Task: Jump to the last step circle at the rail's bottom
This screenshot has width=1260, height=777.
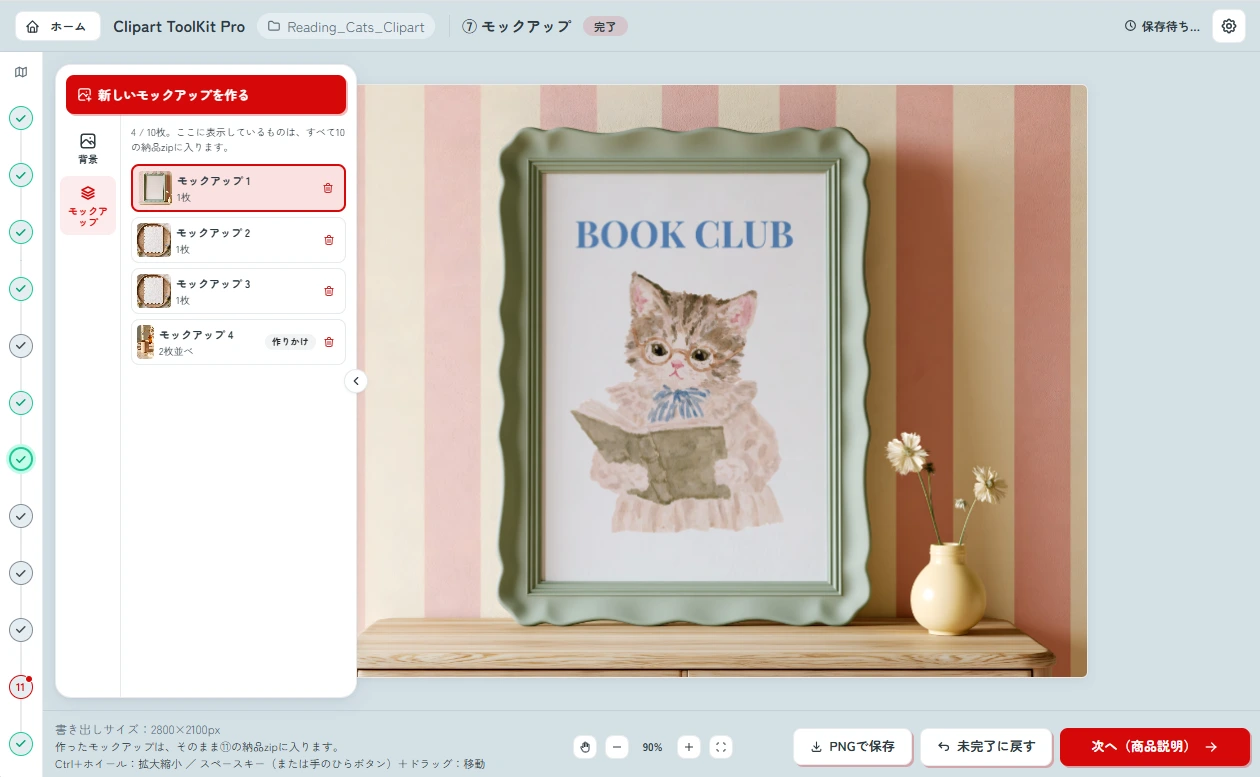Action: click(x=21, y=744)
